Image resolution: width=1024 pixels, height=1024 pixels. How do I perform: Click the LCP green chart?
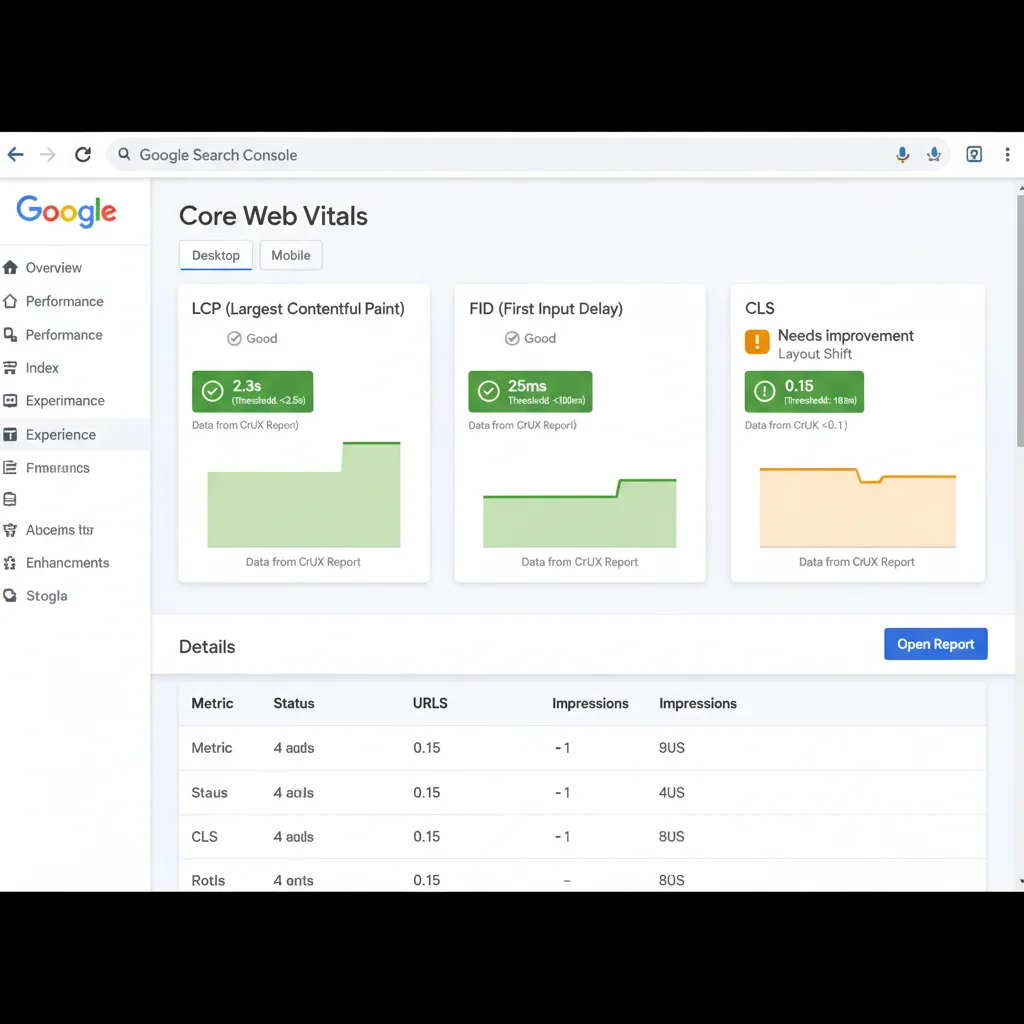[x=304, y=495]
